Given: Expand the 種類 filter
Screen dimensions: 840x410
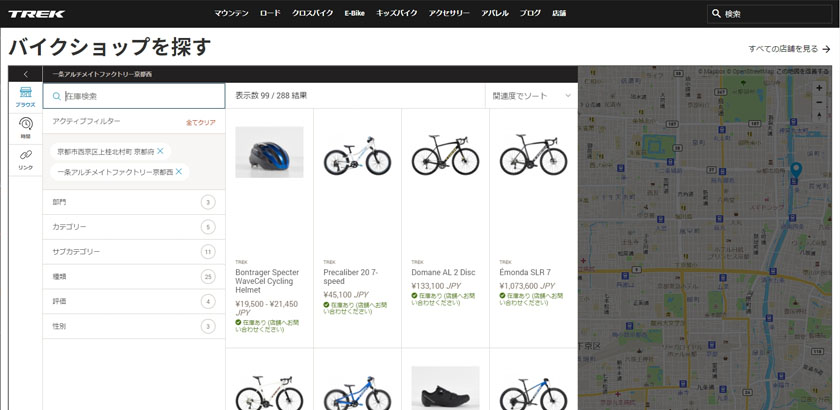Looking at the screenshot, I should pyautogui.click(x=134, y=277).
